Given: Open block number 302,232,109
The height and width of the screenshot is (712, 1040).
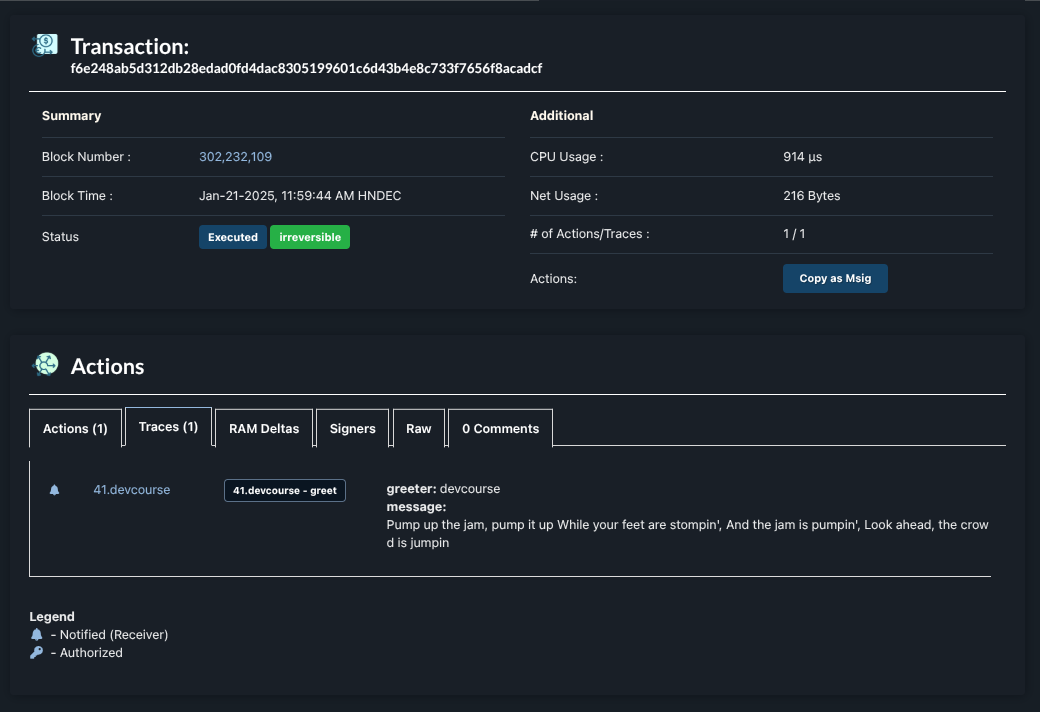Looking at the screenshot, I should [x=235, y=157].
